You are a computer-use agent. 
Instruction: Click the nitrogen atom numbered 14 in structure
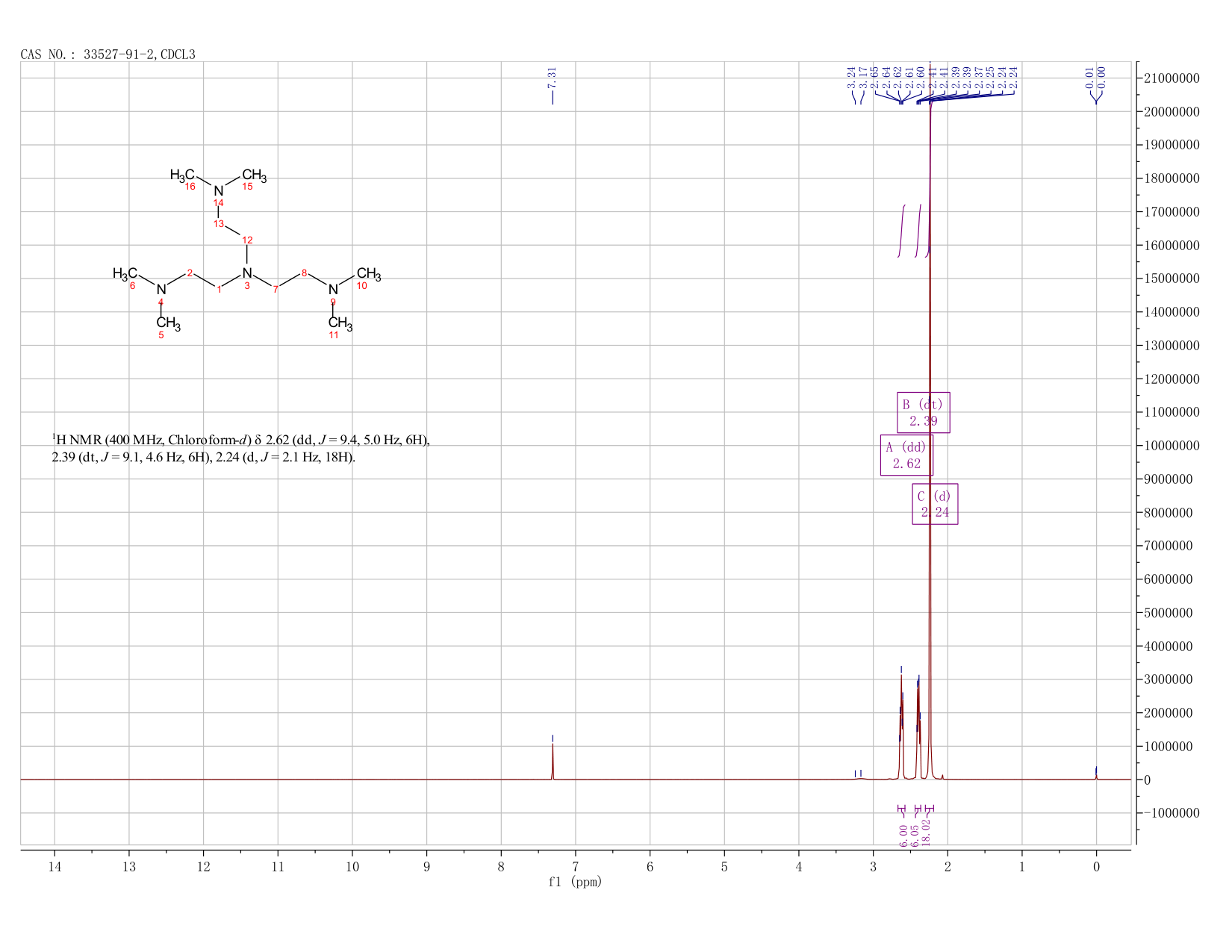click(218, 190)
